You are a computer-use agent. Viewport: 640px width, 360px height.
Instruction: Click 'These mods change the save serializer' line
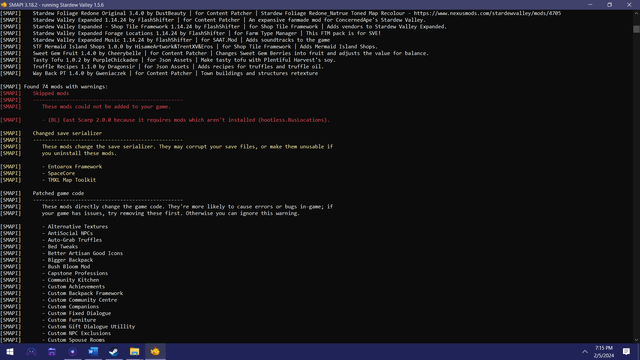pyautogui.click(x=187, y=147)
